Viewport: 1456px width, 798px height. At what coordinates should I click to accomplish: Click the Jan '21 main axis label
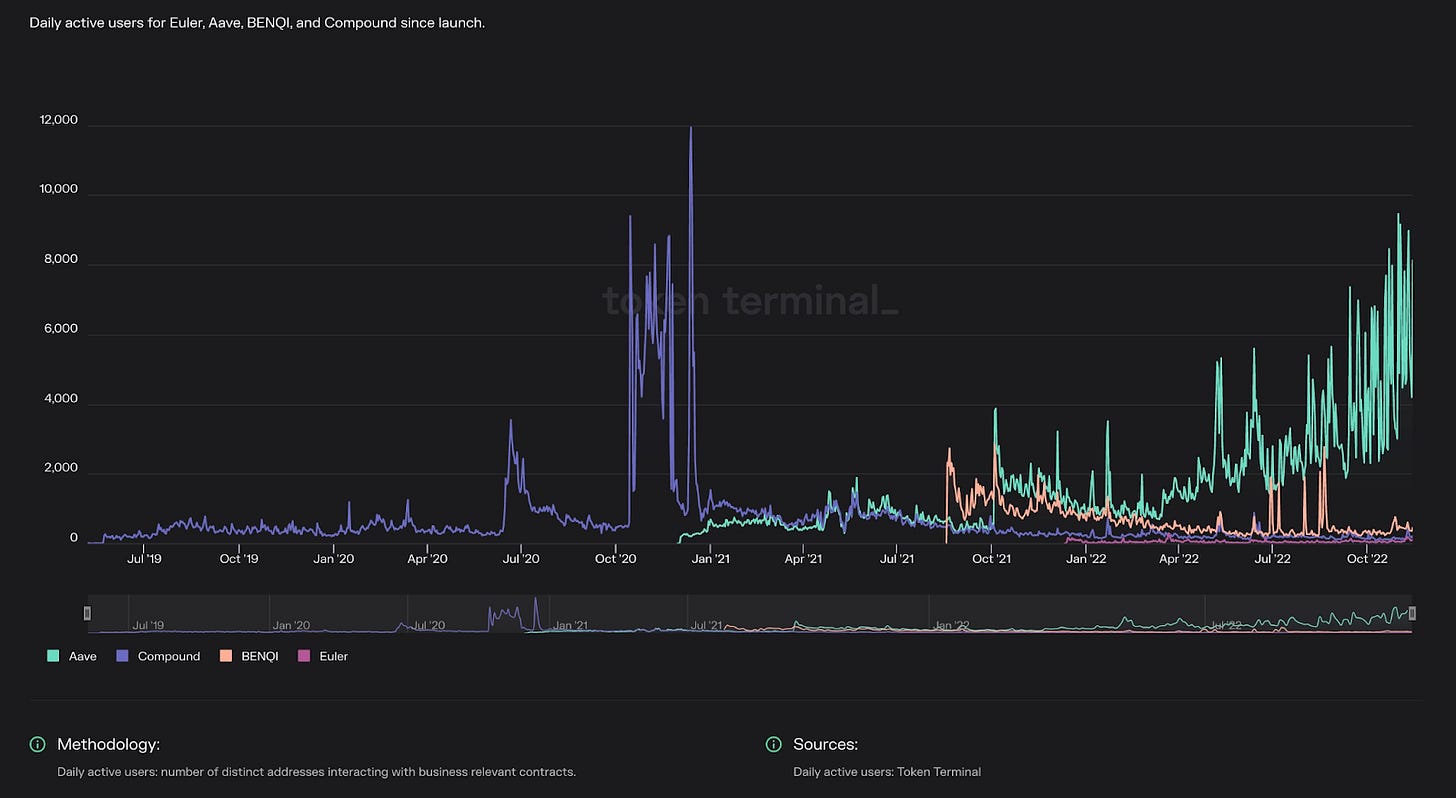tap(710, 559)
